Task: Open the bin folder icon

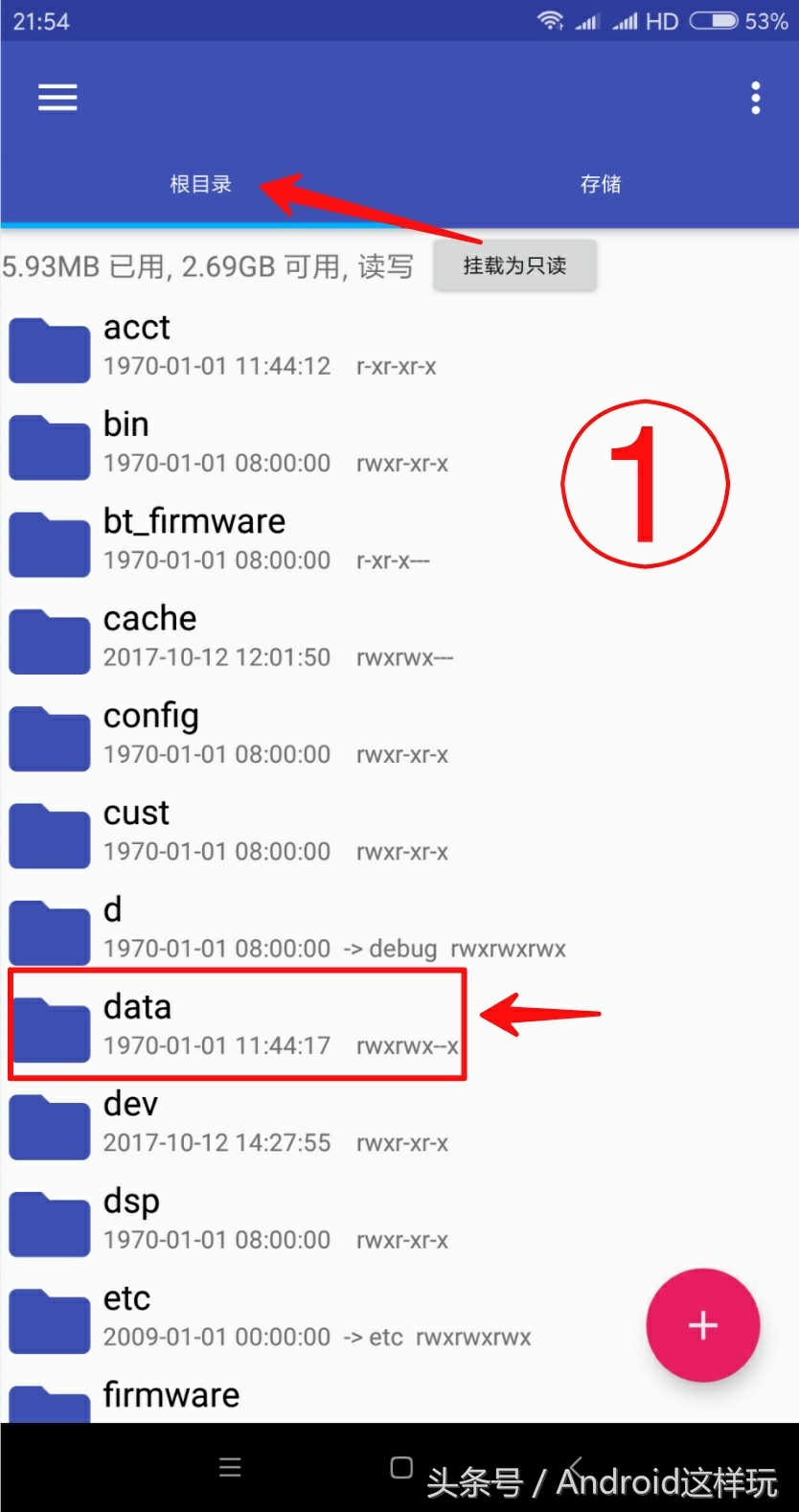Action: pyautogui.click(x=50, y=447)
